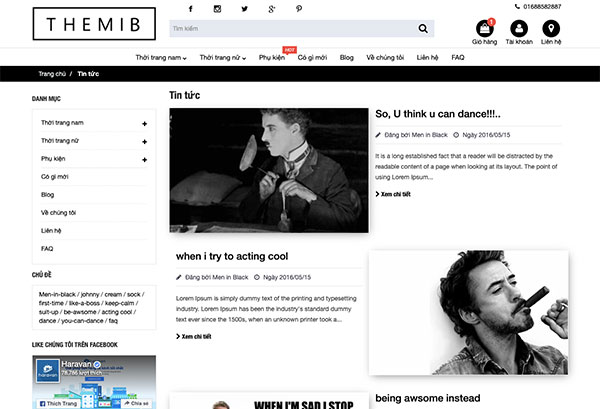Click author Men in Black on dance article
The width and height of the screenshot is (600, 409).
click(x=429, y=135)
